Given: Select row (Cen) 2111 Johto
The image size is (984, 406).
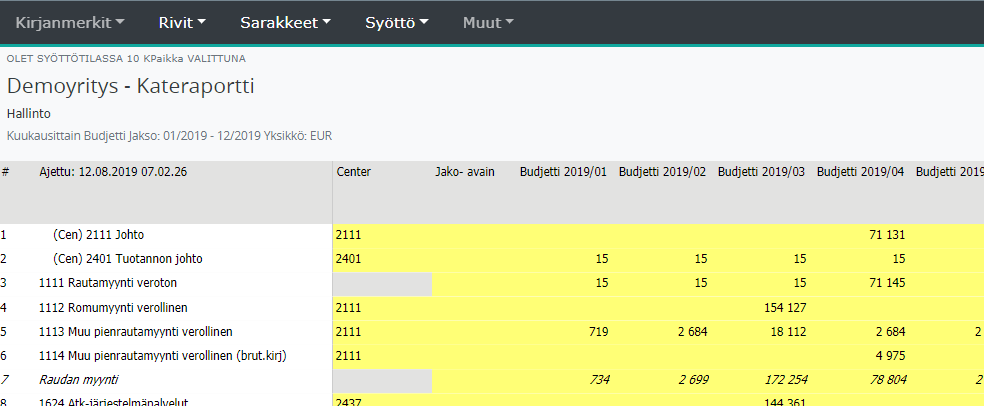Looking at the screenshot, I should [98, 235].
